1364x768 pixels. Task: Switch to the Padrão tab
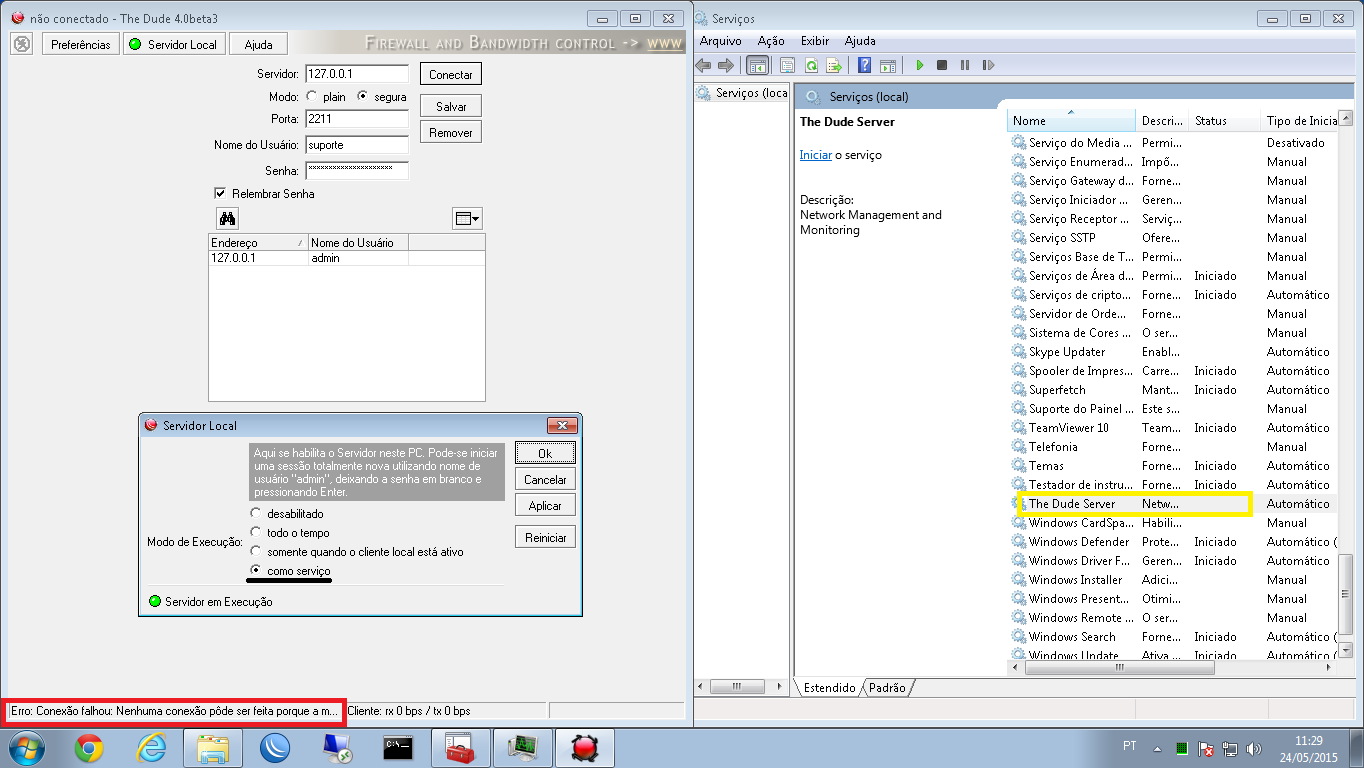click(x=887, y=688)
